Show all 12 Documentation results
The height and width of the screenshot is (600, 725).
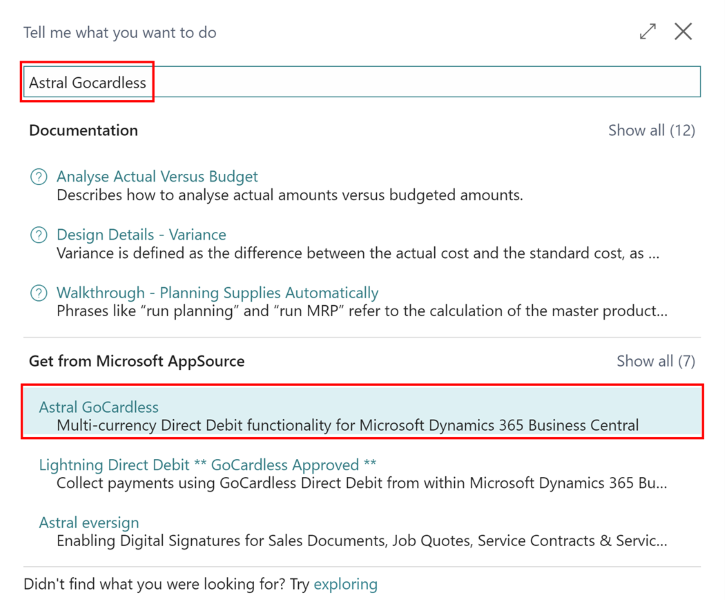click(651, 130)
